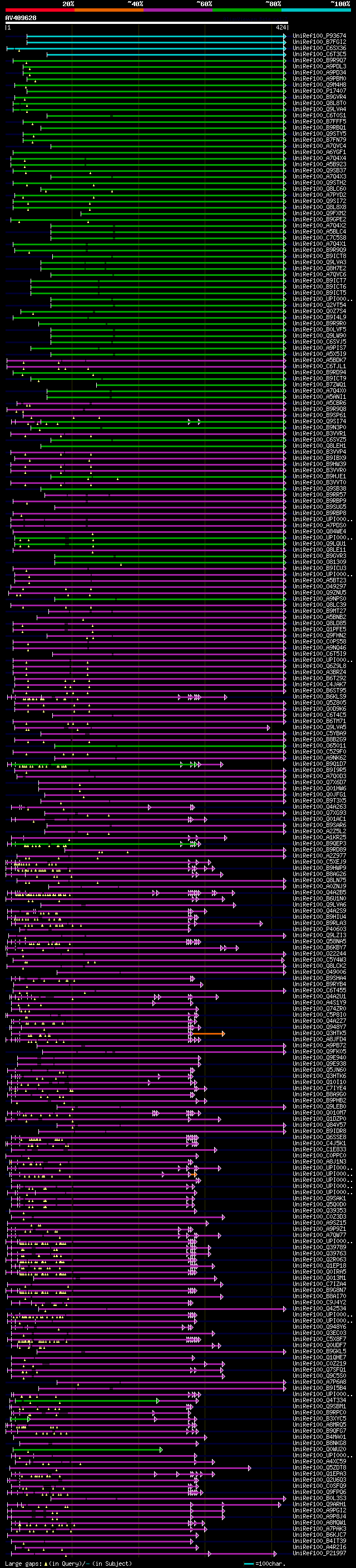The height and width of the screenshot is (1568, 356).
Task: Select hit label UniRef100_P21997
Action: click(x=319, y=1552)
